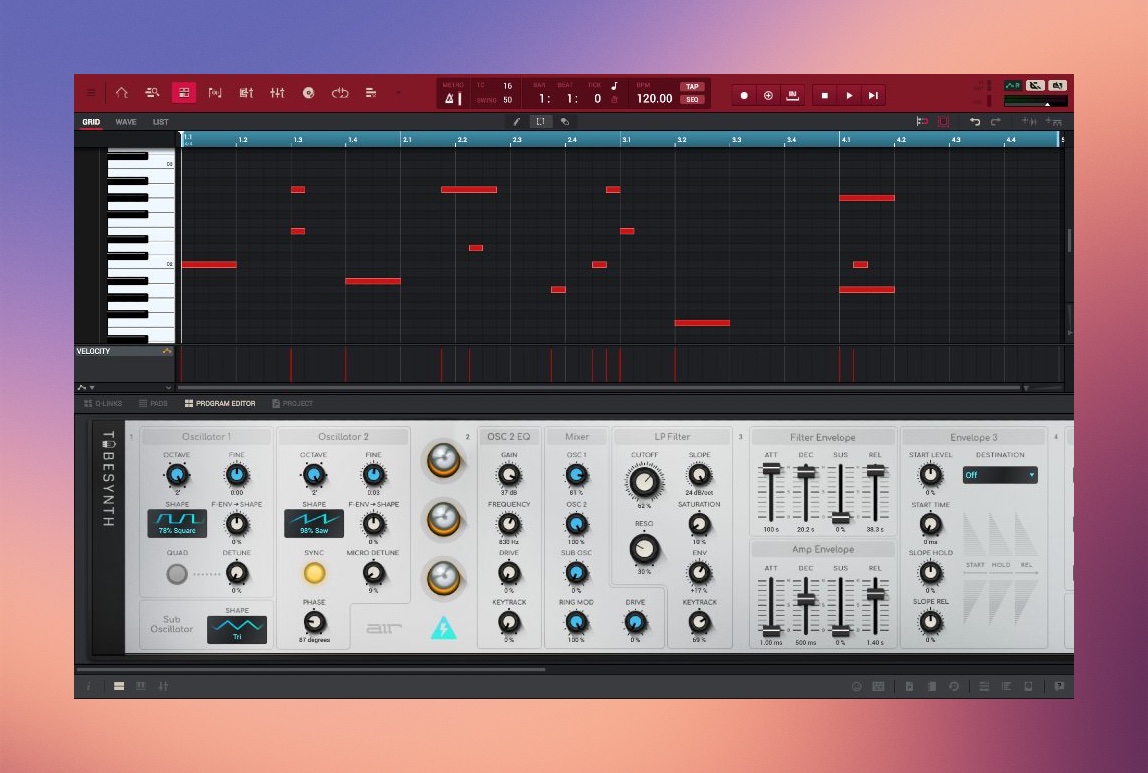Enable QUAD mode on Oscillator 1
The height and width of the screenshot is (773, 1148).
tap(177, 573)
